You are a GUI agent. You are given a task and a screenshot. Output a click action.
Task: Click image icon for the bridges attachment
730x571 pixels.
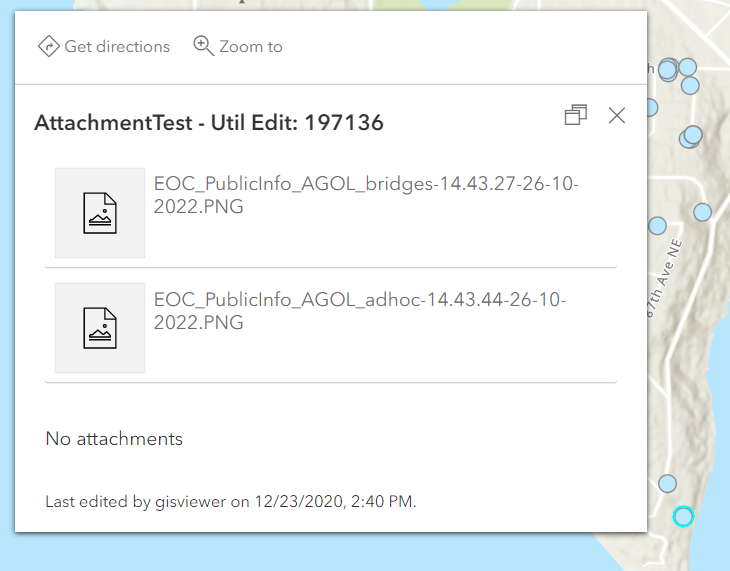(x=100, y=214)
